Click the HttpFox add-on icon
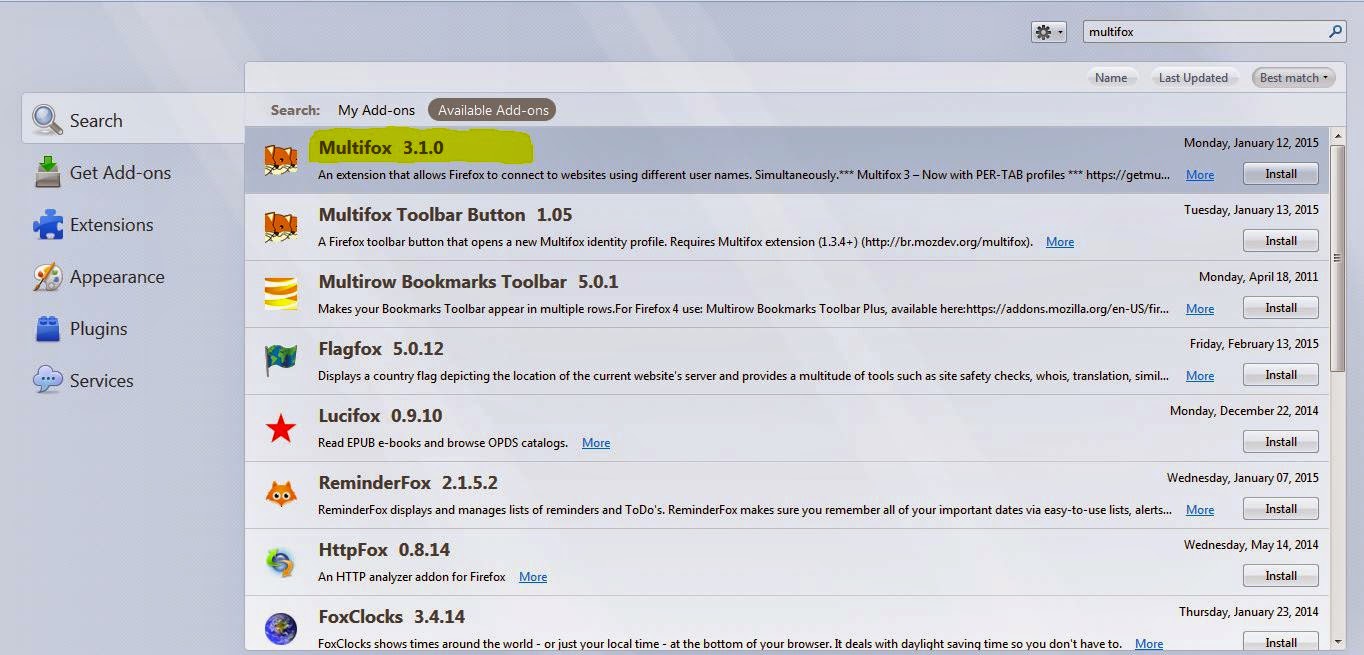The image size is (1364, 655). (281, 562)
